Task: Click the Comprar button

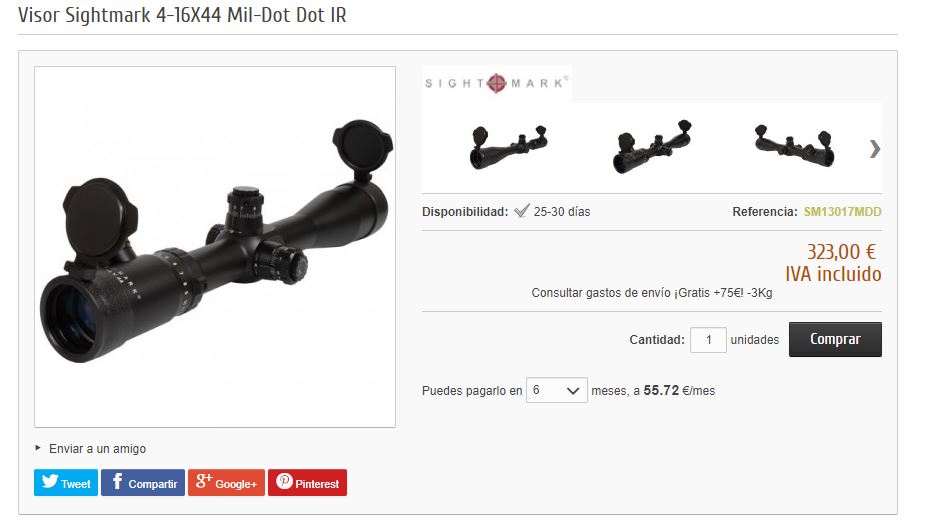Action: [x=835, y=339]
